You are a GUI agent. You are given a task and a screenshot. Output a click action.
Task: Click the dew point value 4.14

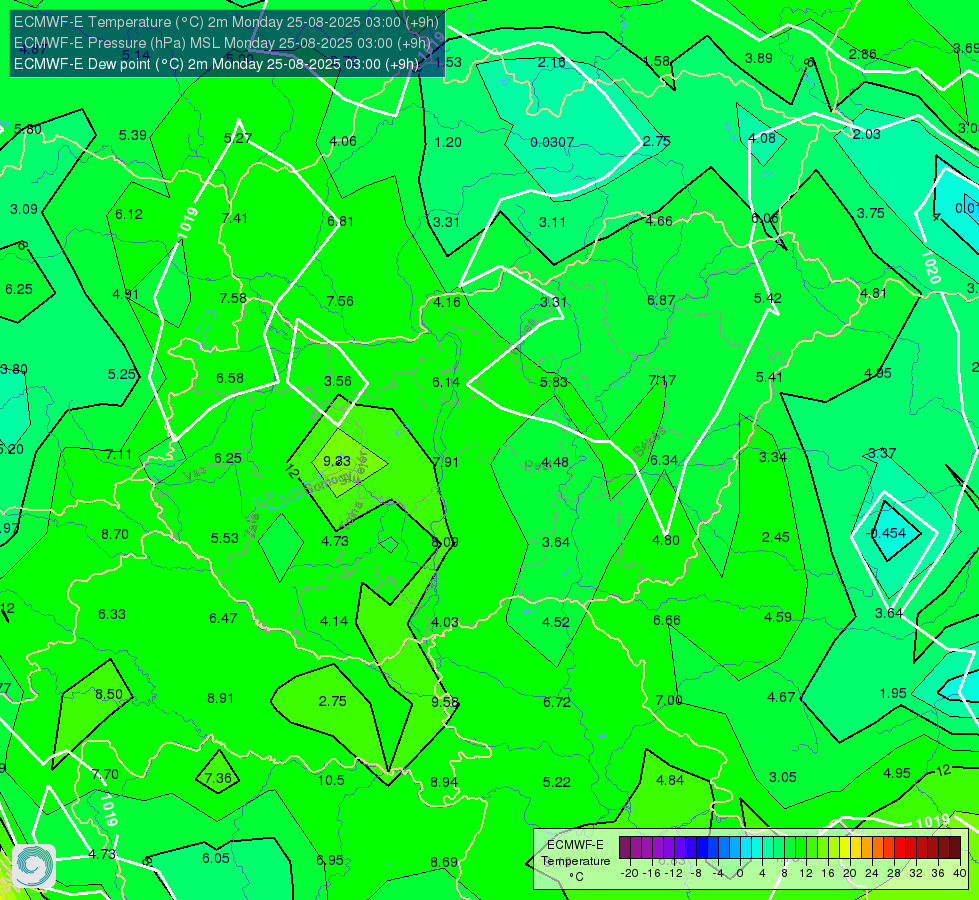[334, 621]
